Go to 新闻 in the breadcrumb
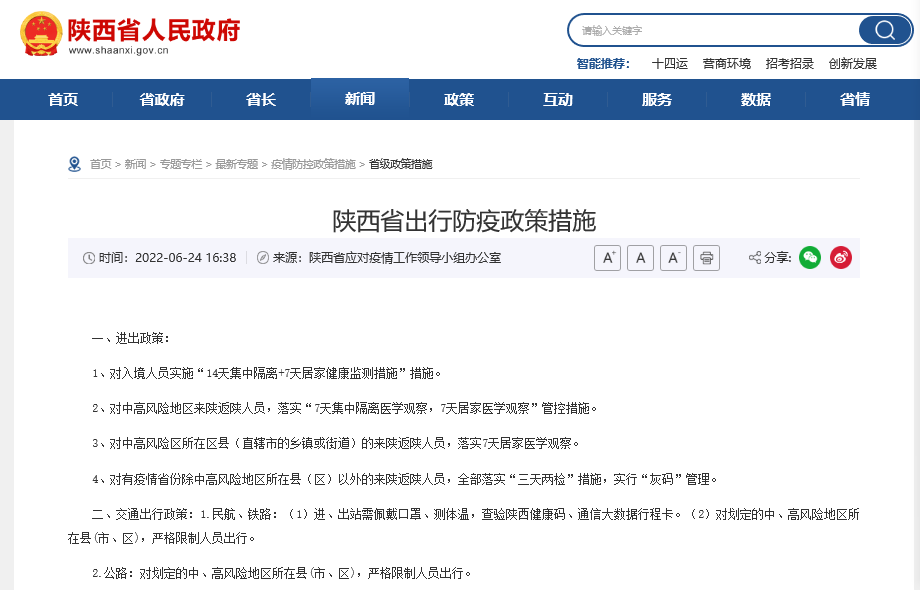Image resolution: width=920 pixels, height=590 pixels. click(135, 164)
